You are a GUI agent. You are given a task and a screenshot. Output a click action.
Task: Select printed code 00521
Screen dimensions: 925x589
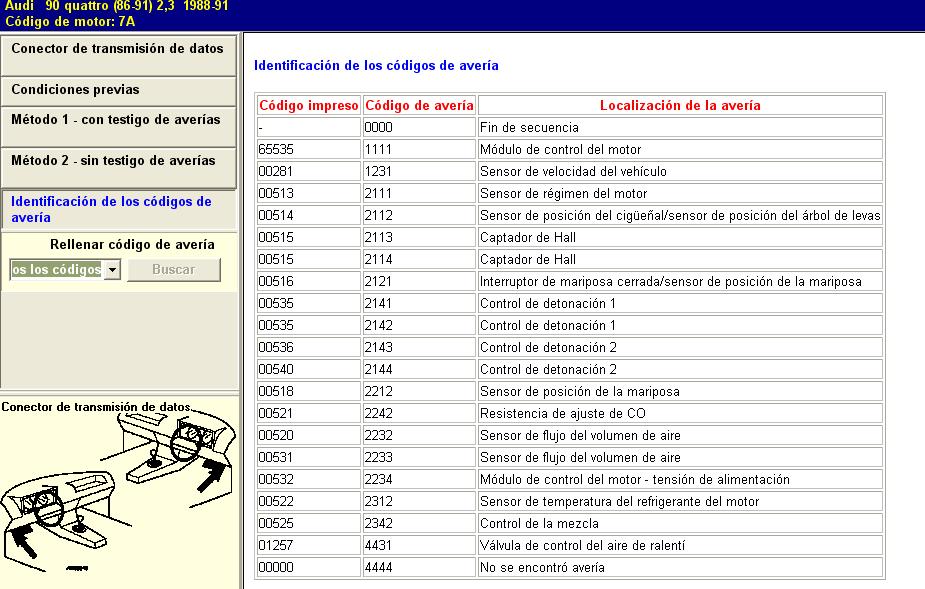coord(309,414)
